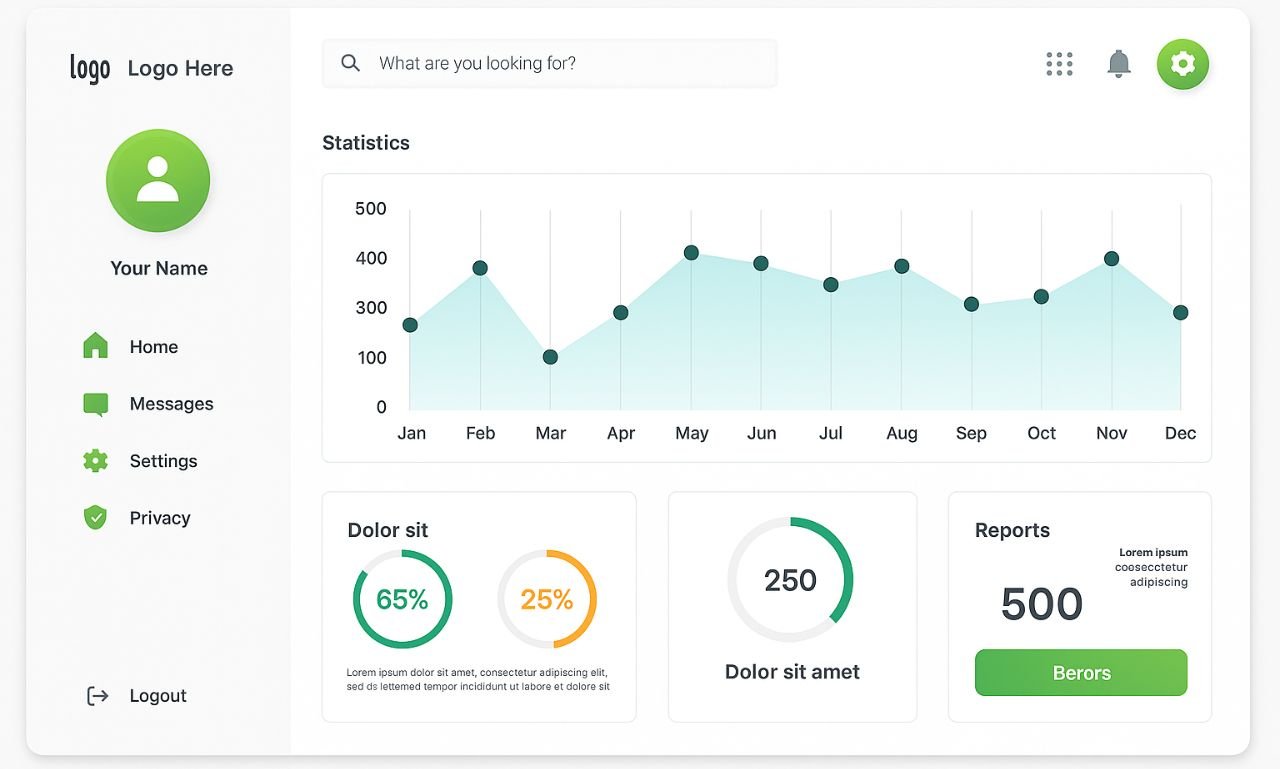This screenshot has height=769, width=1280.
Task: Click the Logout arrow icon
Action: [x=97, y=696]
